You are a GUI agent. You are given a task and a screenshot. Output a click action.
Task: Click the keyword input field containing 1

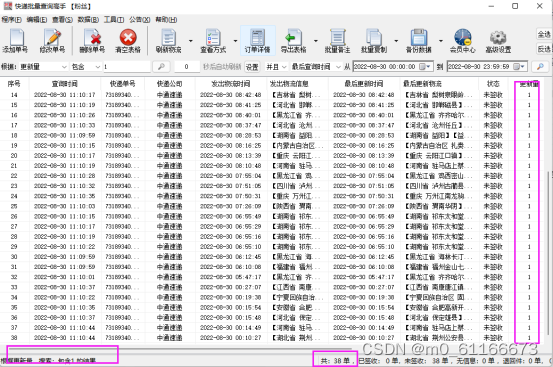[x=126, y=66]
